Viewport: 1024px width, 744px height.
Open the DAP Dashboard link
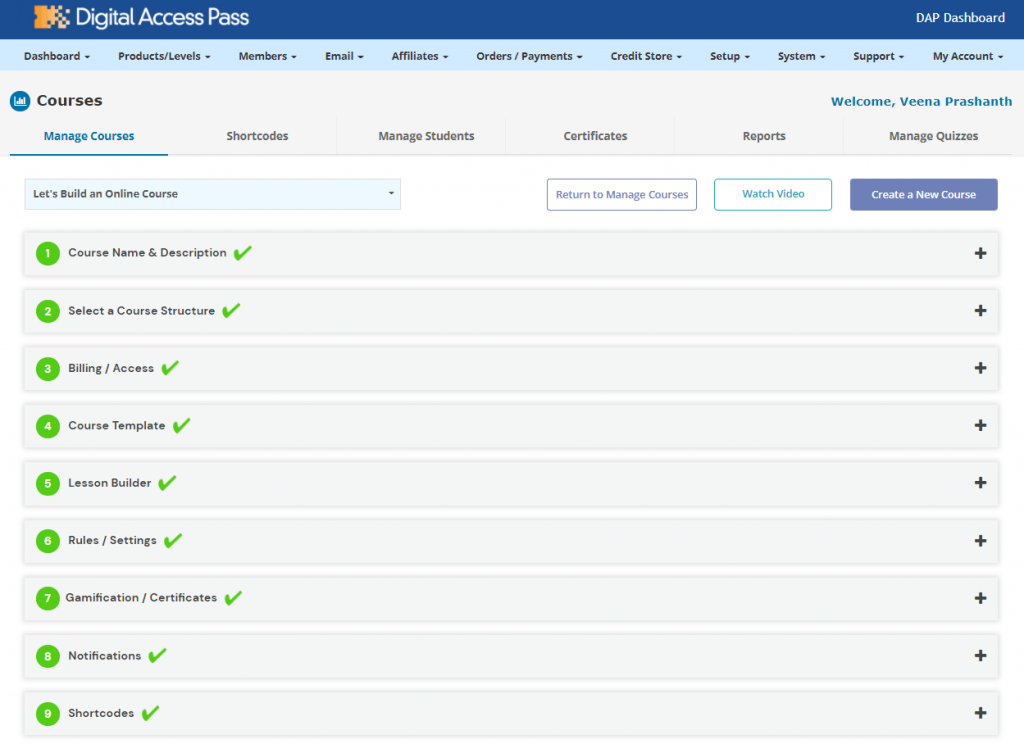[x=960, y=18]
